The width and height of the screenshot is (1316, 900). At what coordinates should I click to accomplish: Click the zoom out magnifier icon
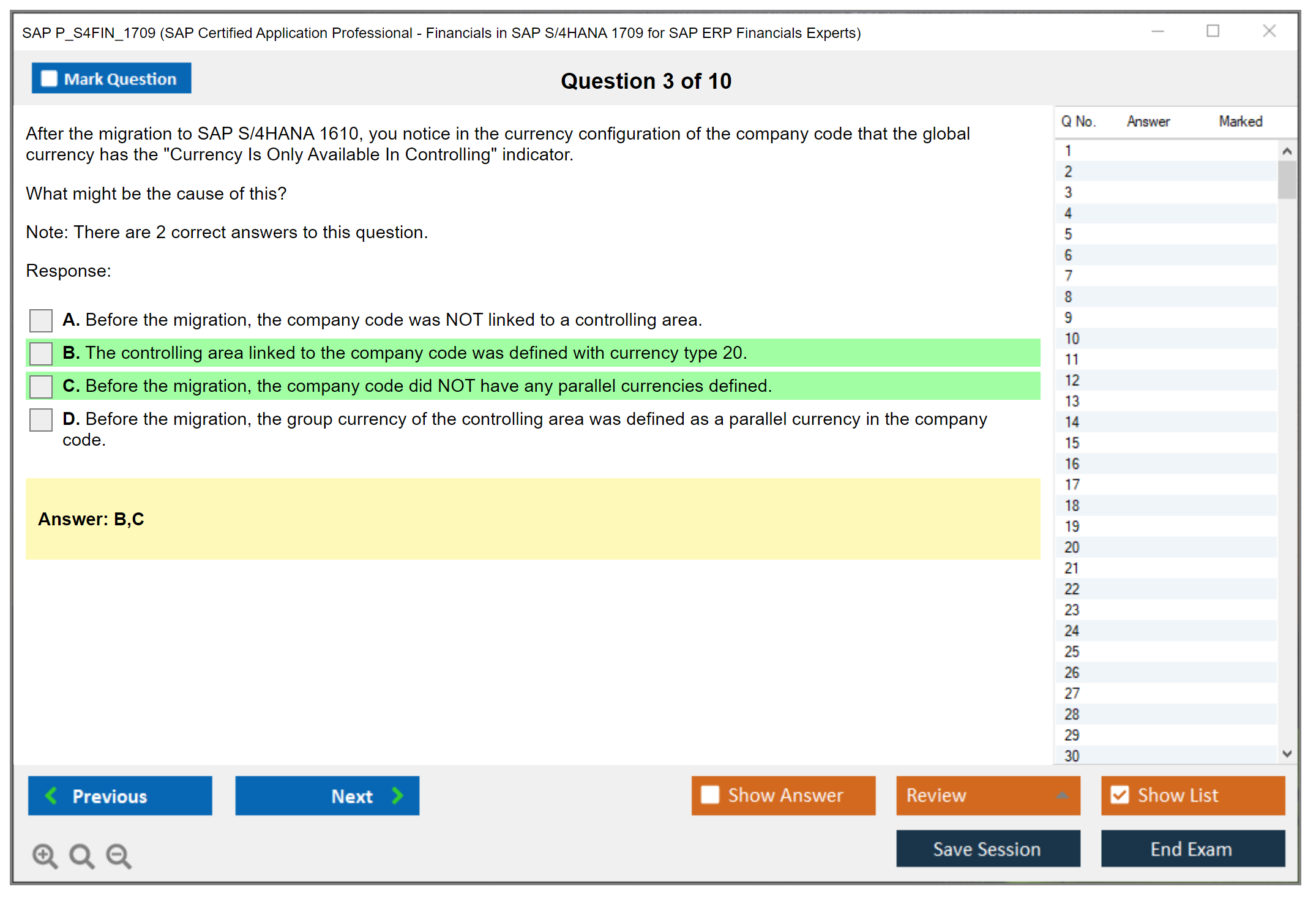point(119,855)
